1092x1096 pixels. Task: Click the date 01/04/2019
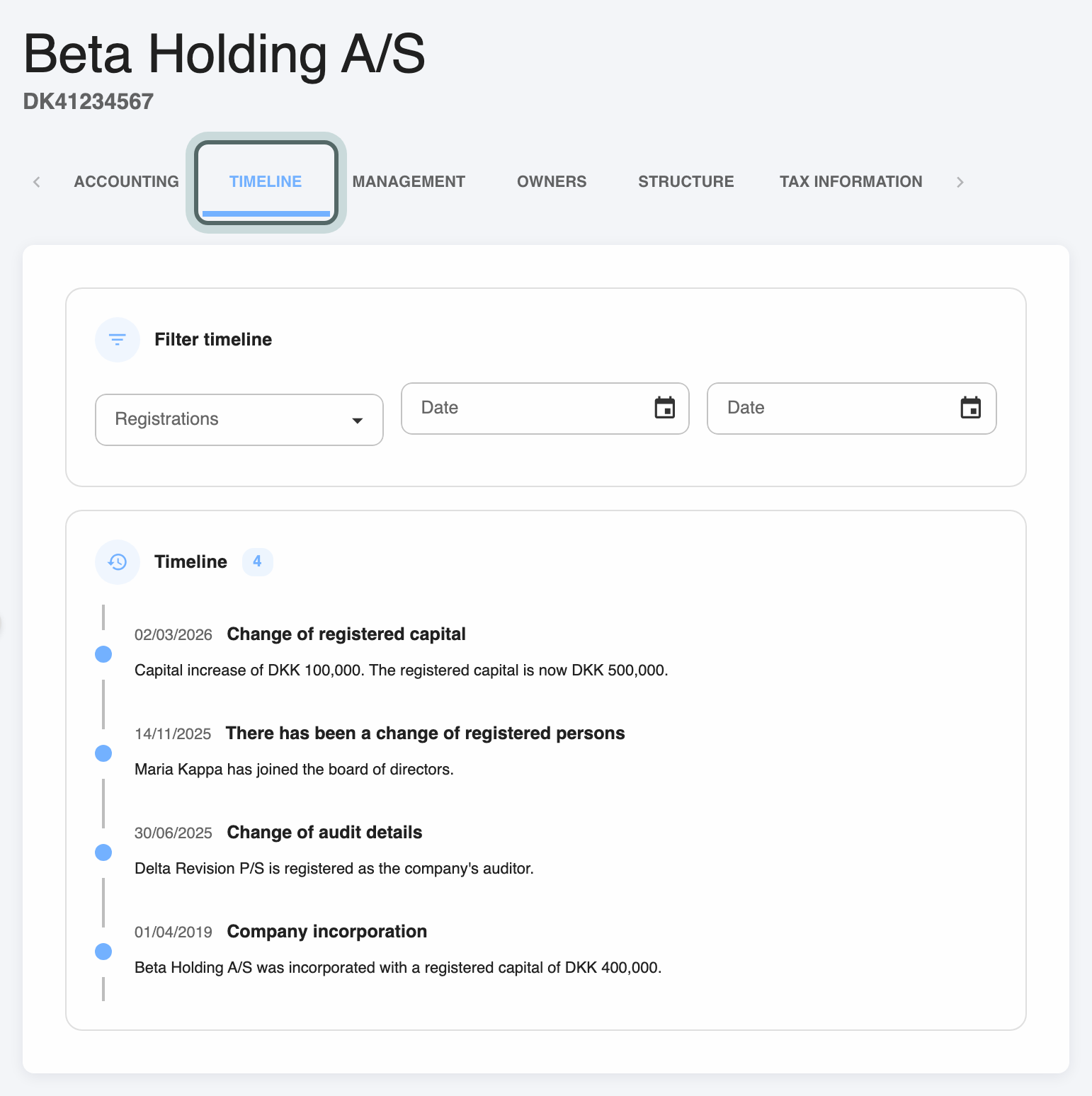click(174, 932)
